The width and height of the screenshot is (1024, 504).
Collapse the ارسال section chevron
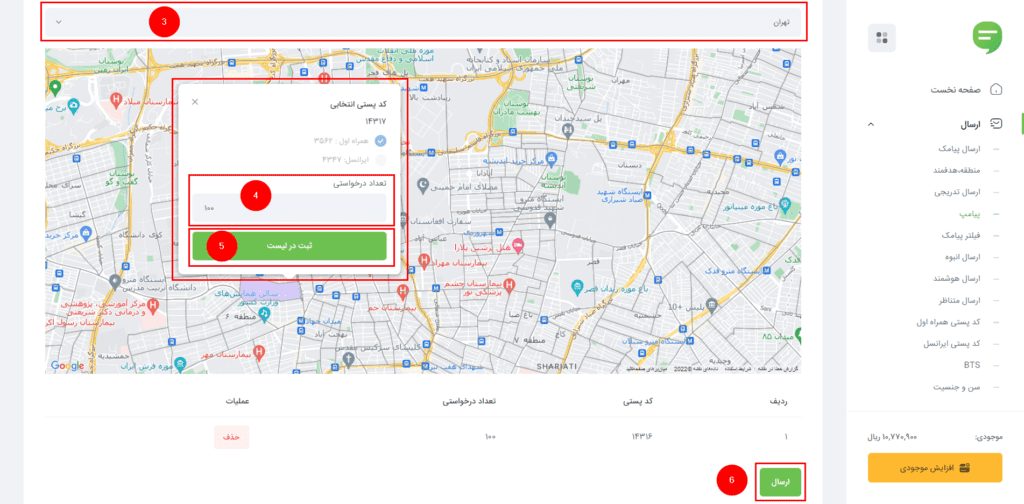(x=871, y=124)
